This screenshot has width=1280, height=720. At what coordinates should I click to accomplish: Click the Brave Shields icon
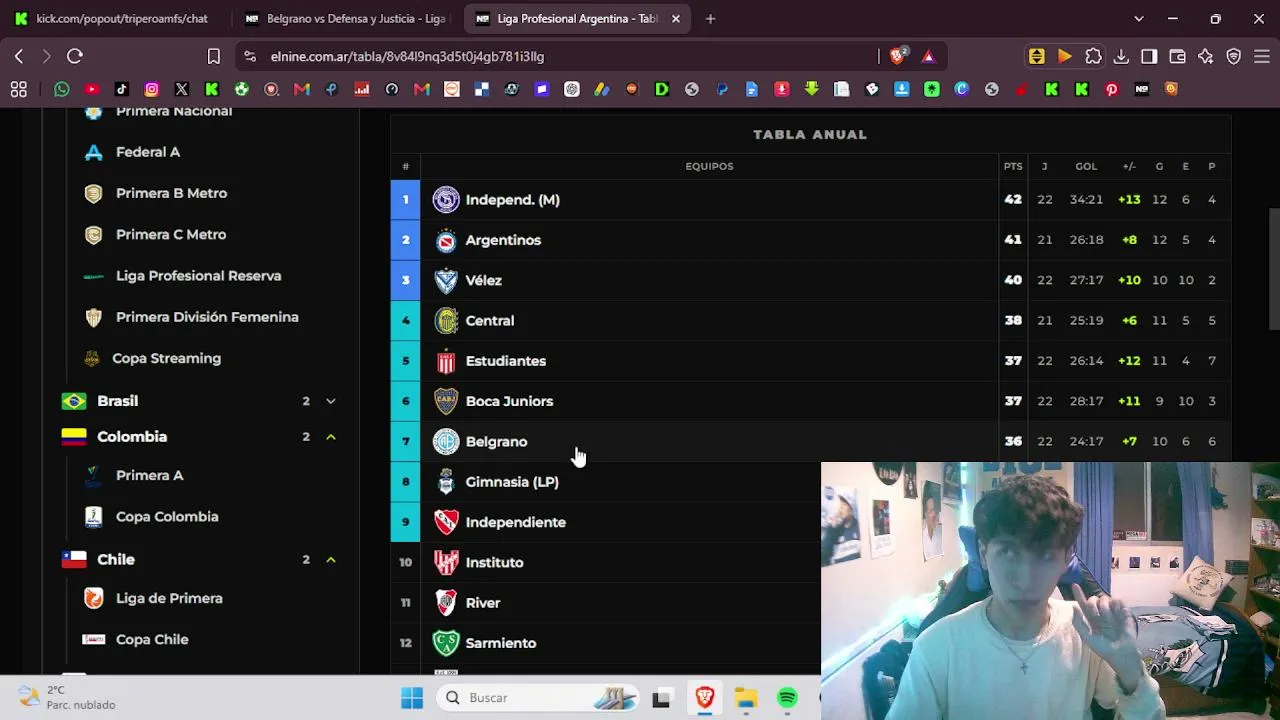tap(898, 56)
